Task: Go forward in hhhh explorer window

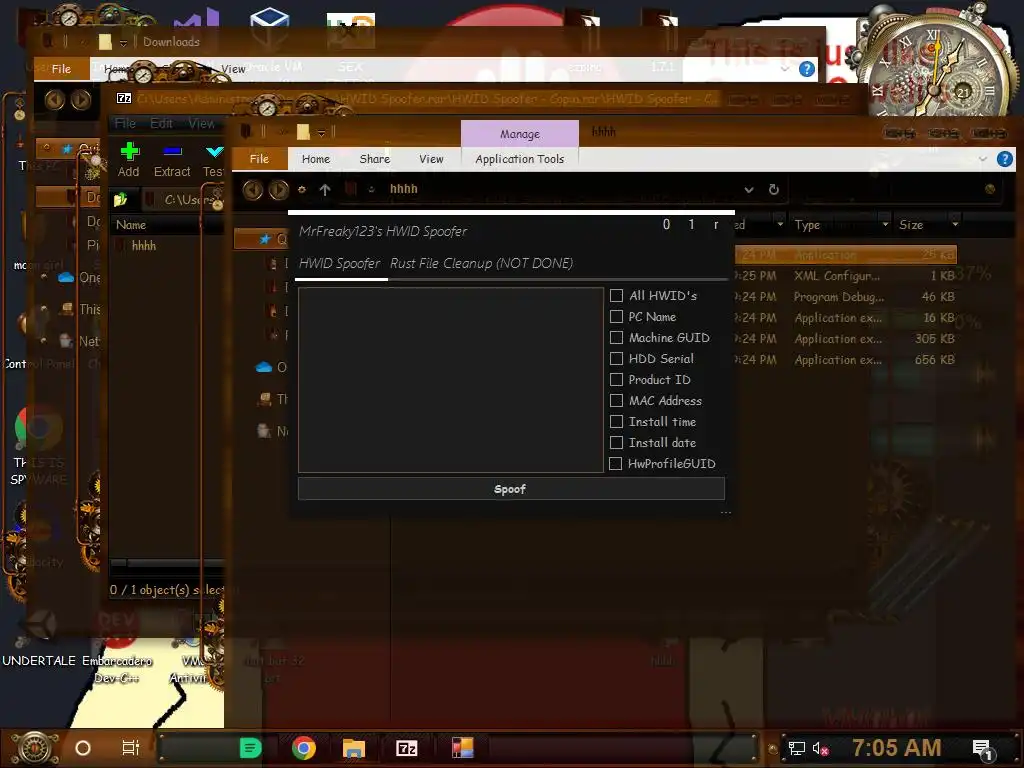Action: pos(278,189)
